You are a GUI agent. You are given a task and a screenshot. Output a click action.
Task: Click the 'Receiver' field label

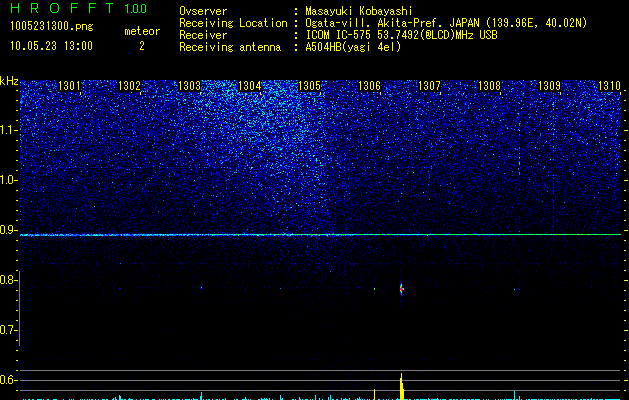coord(203,35)
